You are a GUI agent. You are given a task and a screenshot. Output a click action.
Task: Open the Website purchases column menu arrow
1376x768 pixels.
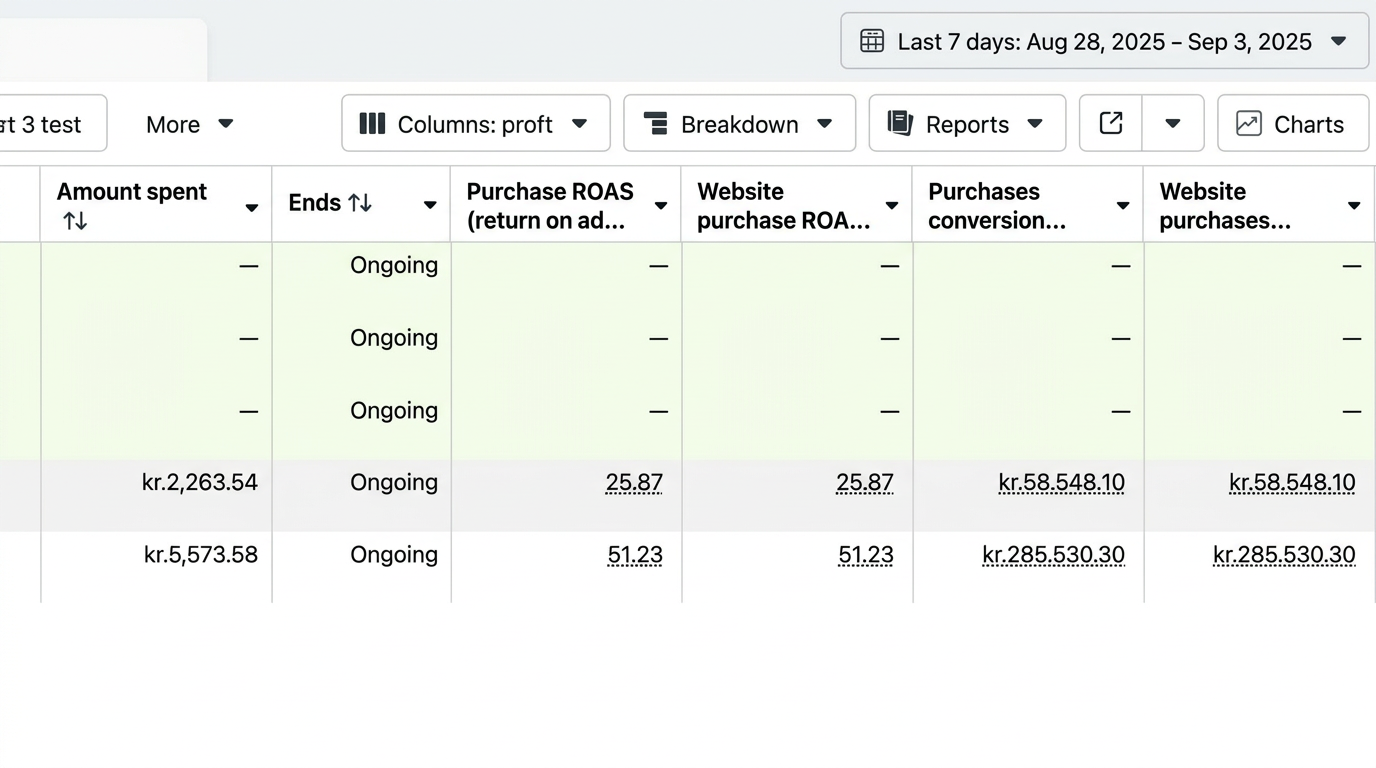[1354, 206]
